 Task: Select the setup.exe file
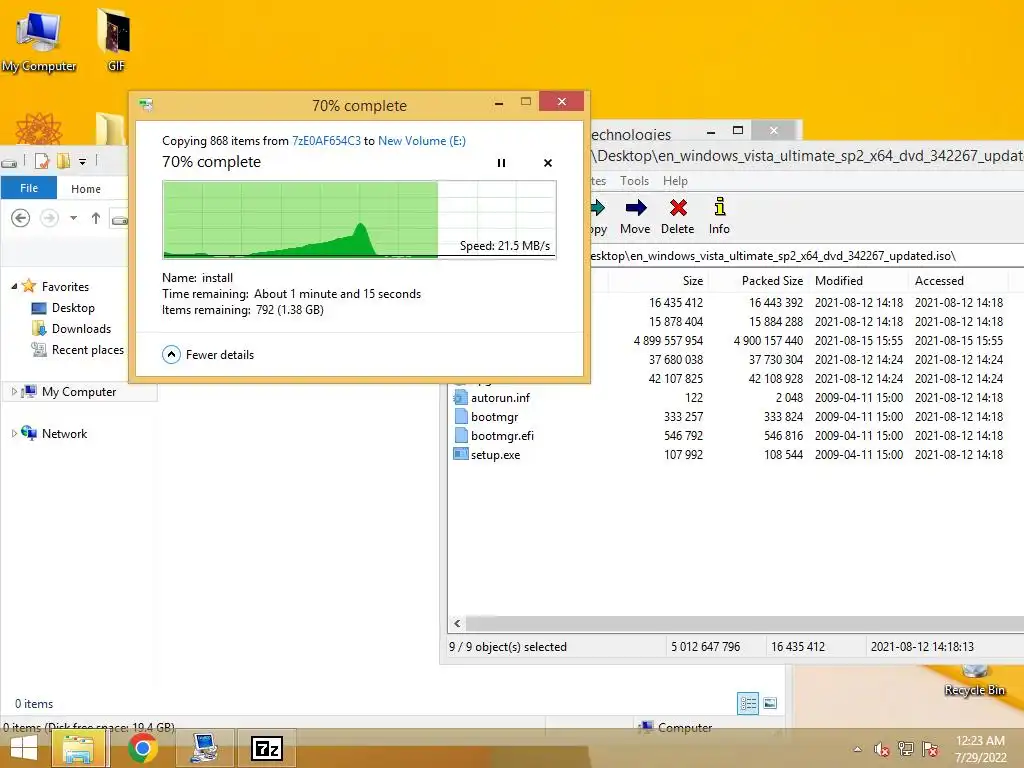click(x=495, y=455)
